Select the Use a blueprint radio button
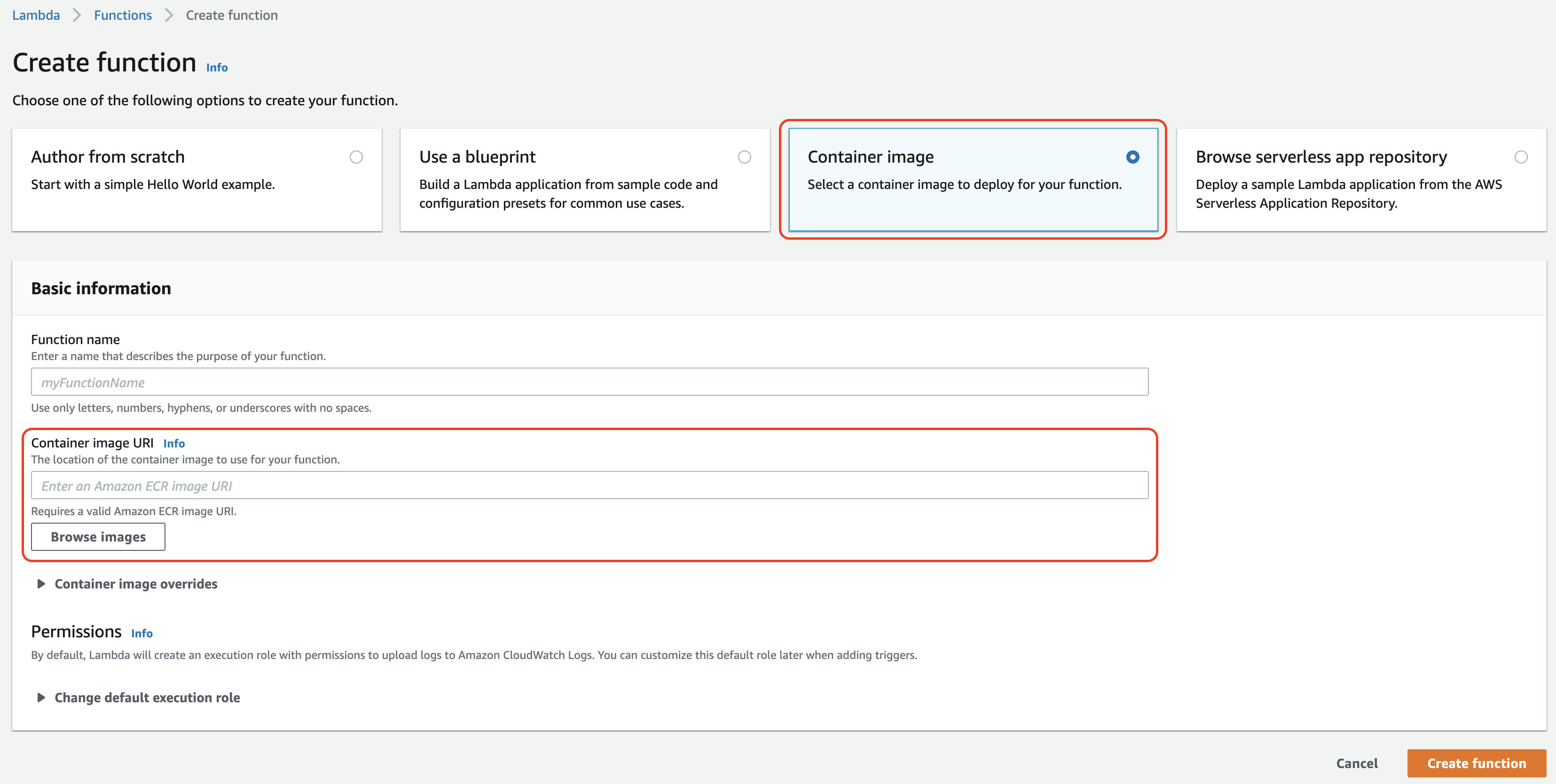1556x784 pixels. point(744,157)
